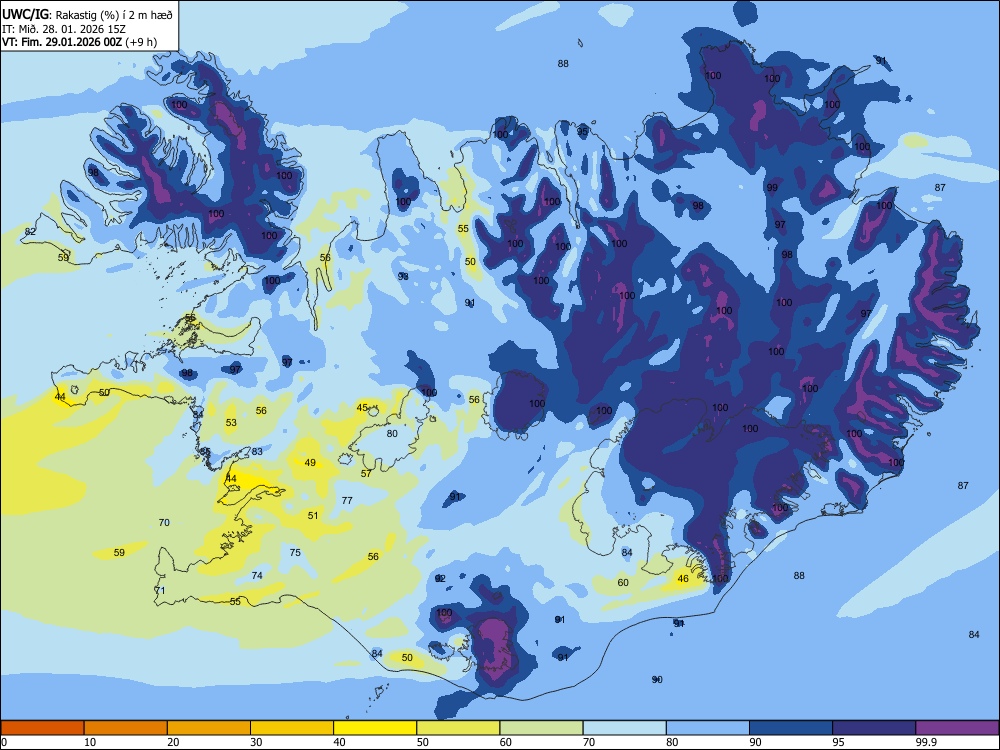
Task: Select the legend tick label '20'
Action: click(173, 742)
